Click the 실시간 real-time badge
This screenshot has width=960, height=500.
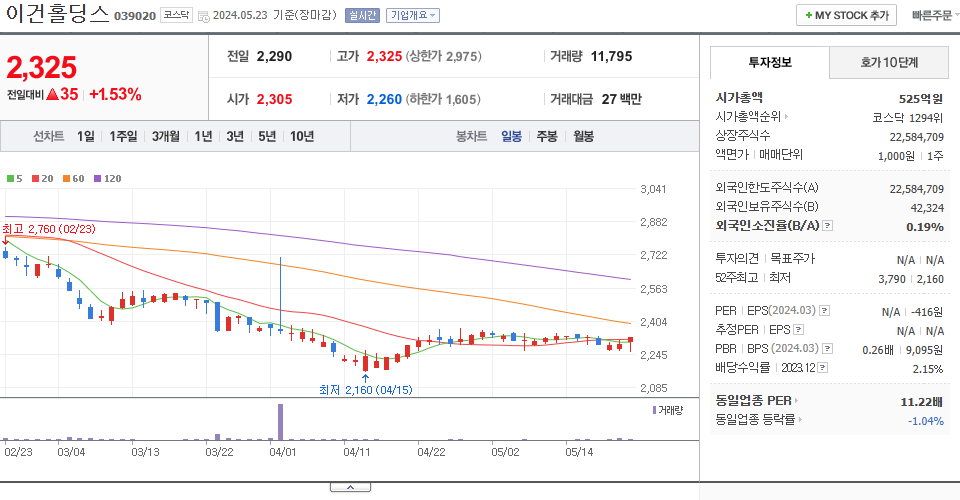[362, 15]
